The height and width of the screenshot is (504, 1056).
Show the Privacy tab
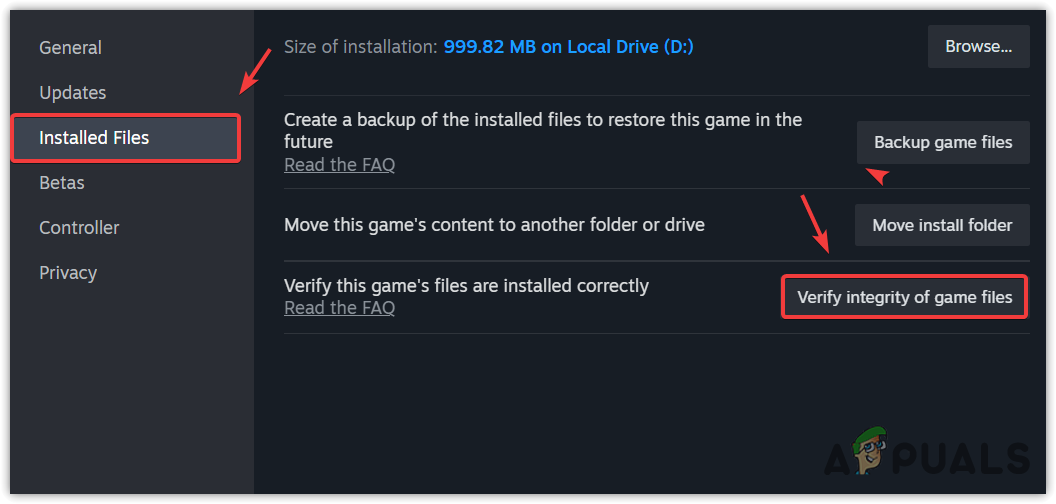tap(68, 273)
